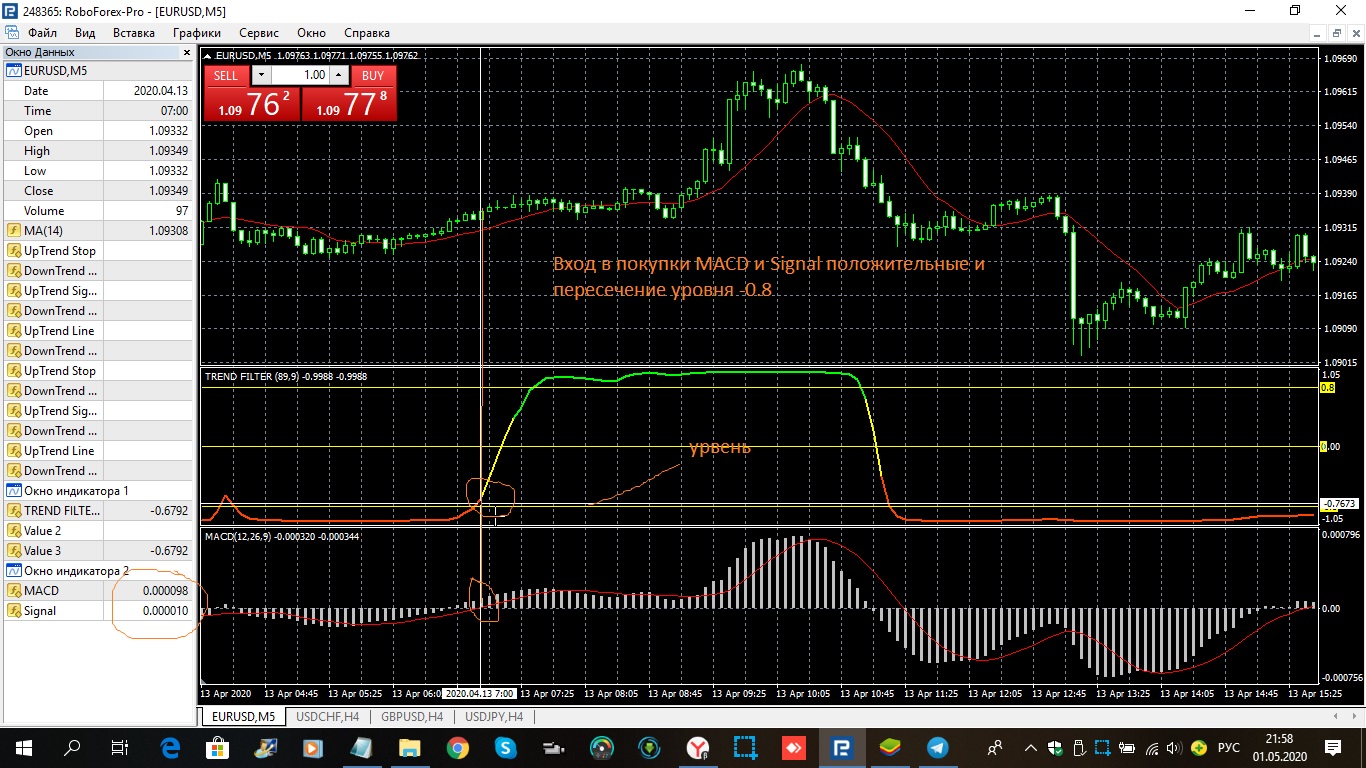
Task: Click the TREND FILTER indicator row icon
Action: pos(14,510)
